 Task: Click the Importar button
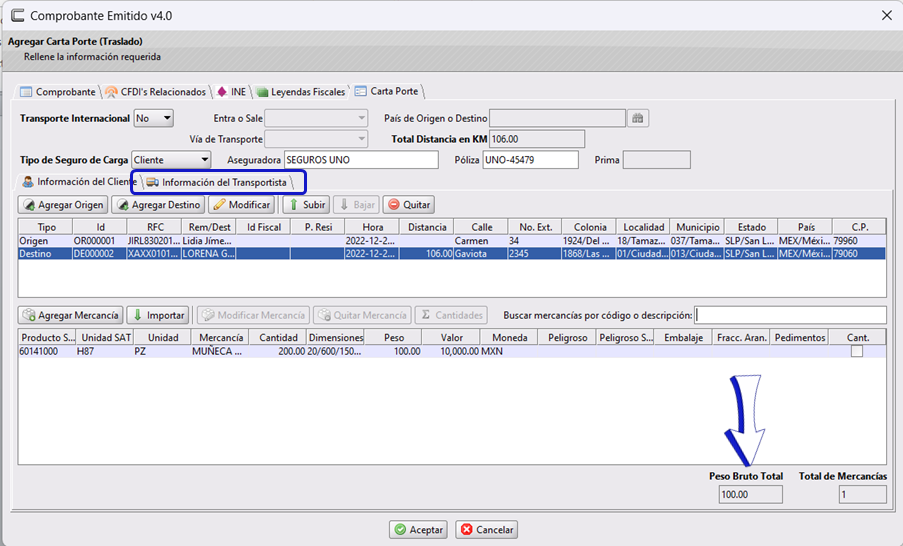click(x=158, y=315)
